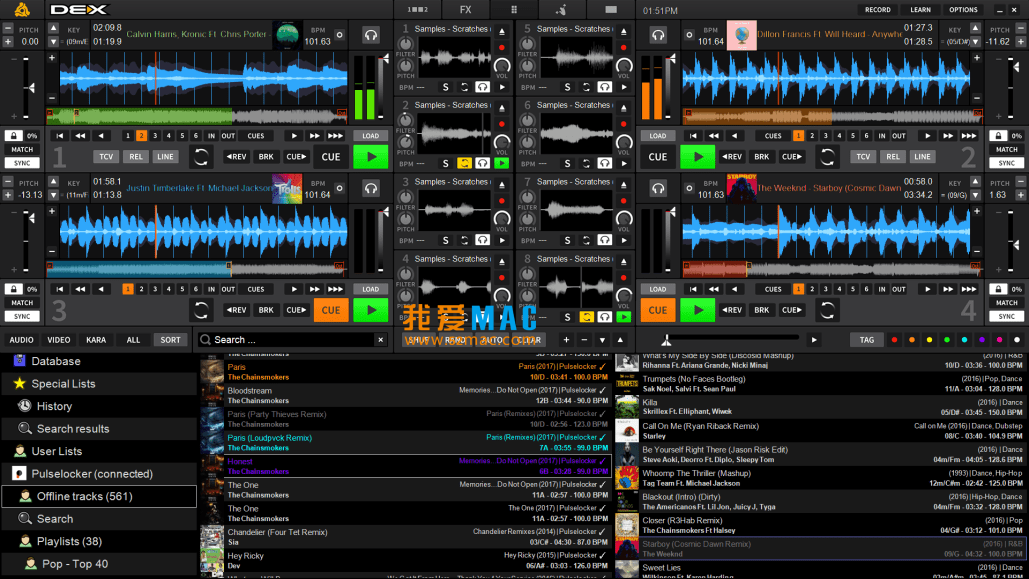Click the RECORD button
Viewport: 1029px width, 579px height.
[x=877, y=10]
